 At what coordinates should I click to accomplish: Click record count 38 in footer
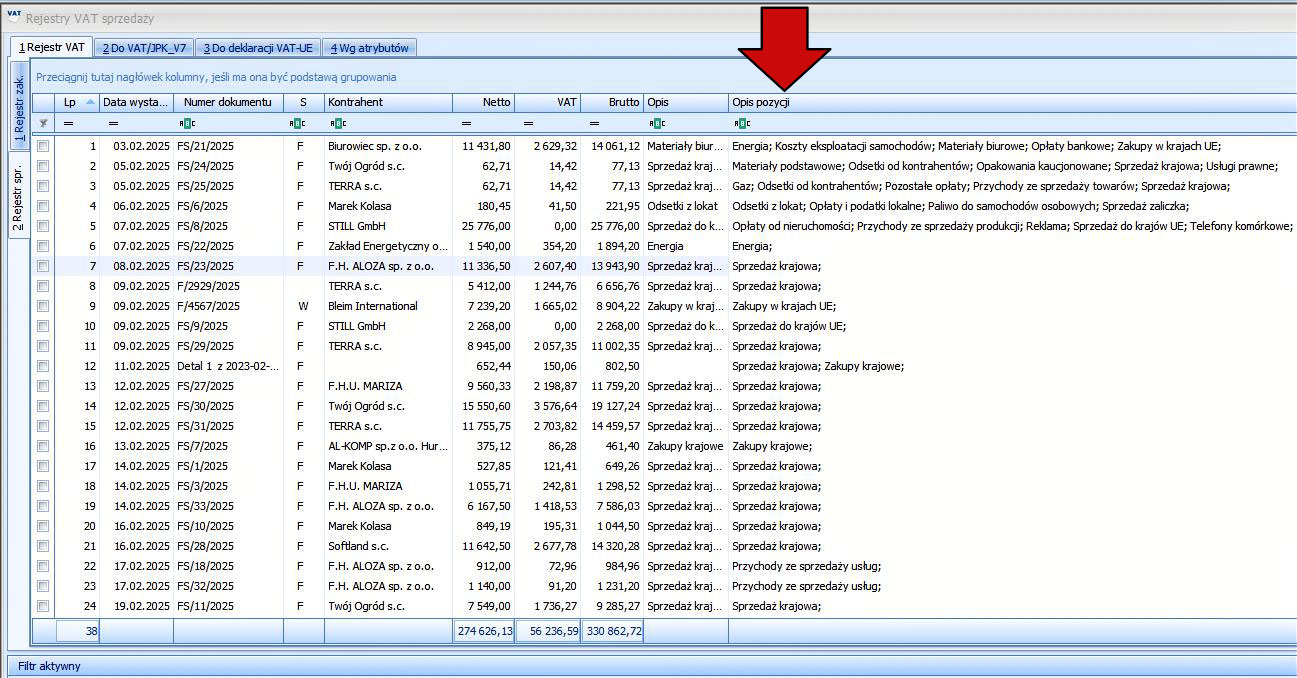tap(78, 631)
